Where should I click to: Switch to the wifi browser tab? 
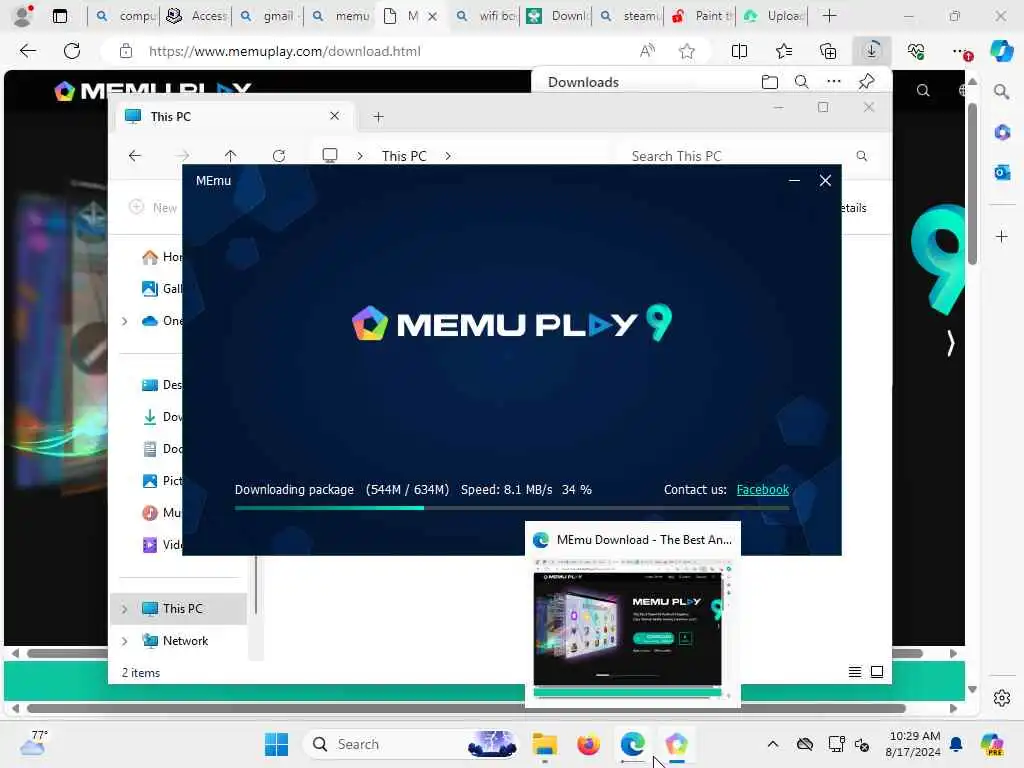486,16
